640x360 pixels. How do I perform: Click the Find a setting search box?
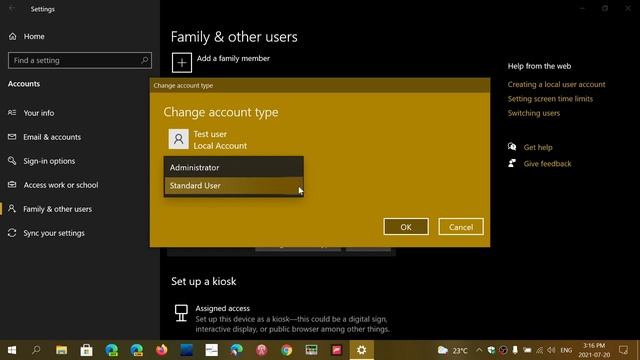(x=80, y=60)
